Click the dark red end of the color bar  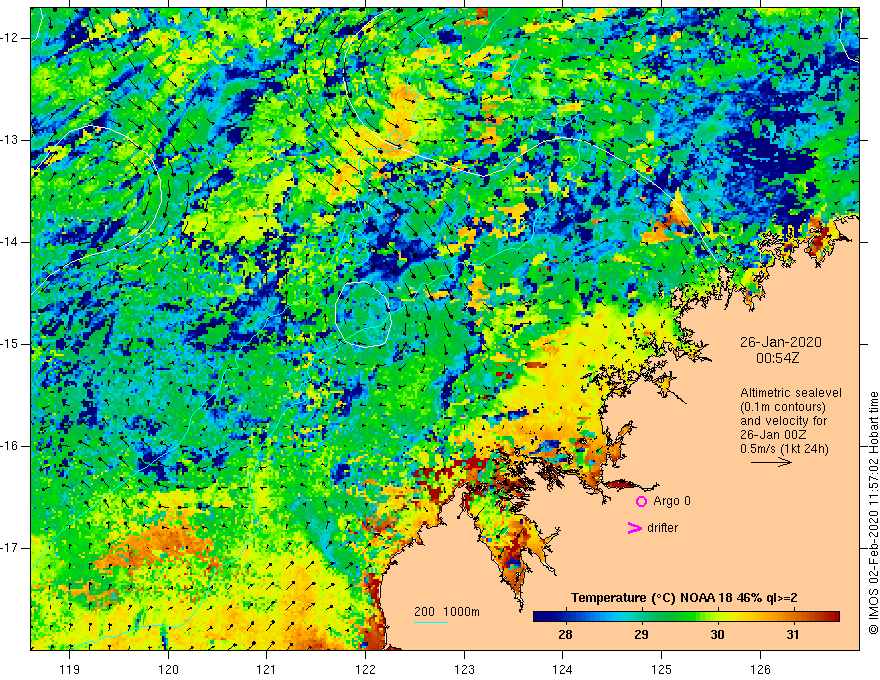[x=833, y=617]
